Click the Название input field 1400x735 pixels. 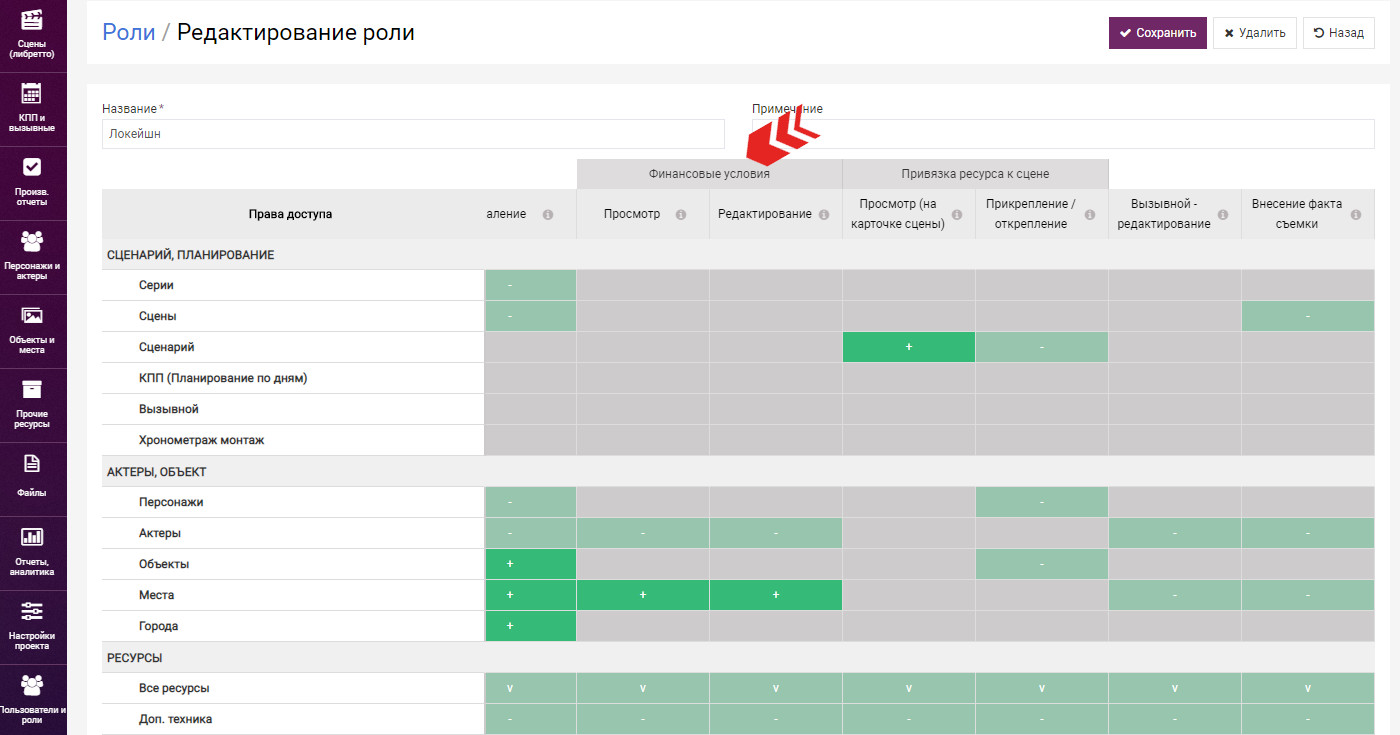point(413,134)
